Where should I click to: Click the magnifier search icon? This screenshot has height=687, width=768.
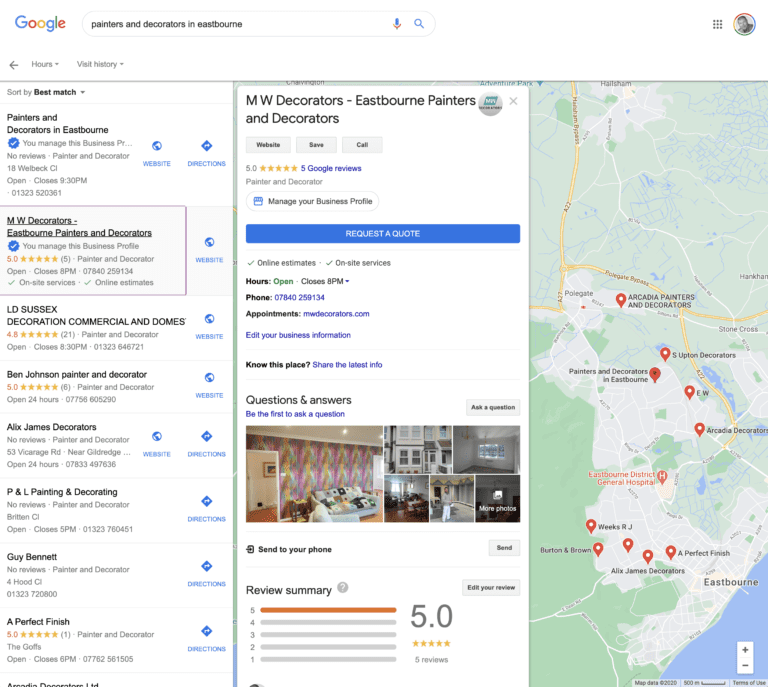click(x=419, y=24)
